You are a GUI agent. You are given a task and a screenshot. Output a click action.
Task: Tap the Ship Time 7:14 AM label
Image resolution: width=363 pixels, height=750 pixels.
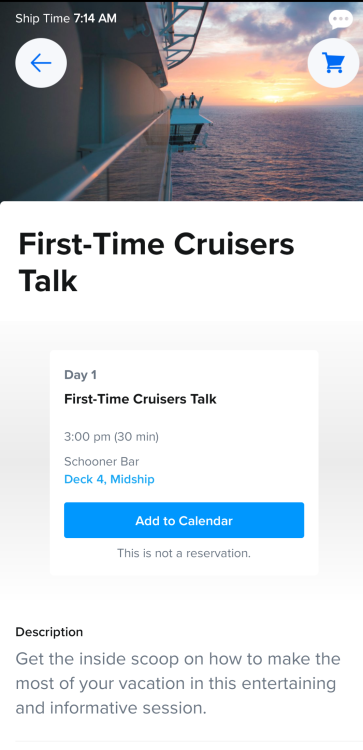(x=66, y=19)
